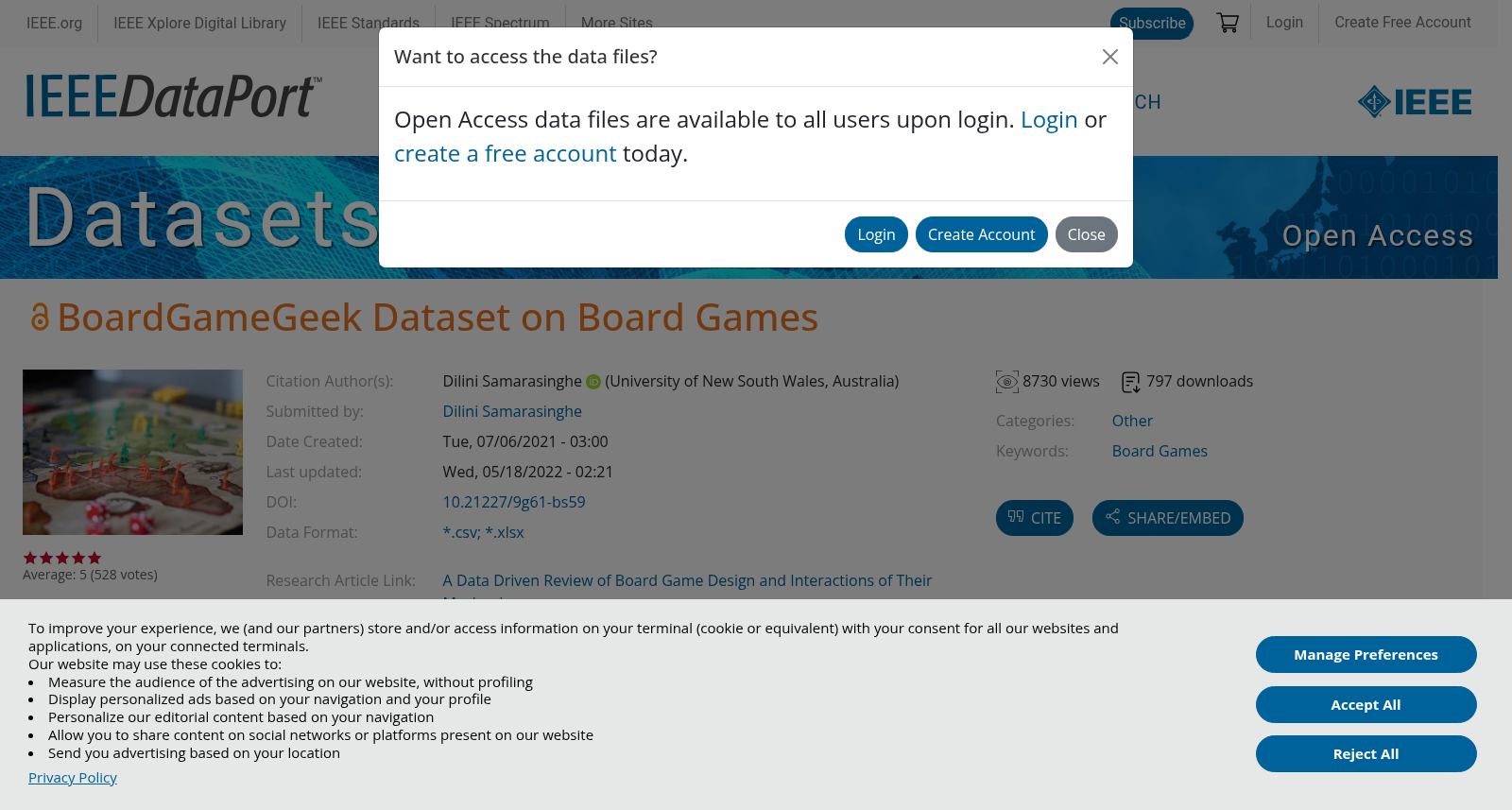Reject All cookies
This screenshot has height=810, width=1512.
point(1366,754)
